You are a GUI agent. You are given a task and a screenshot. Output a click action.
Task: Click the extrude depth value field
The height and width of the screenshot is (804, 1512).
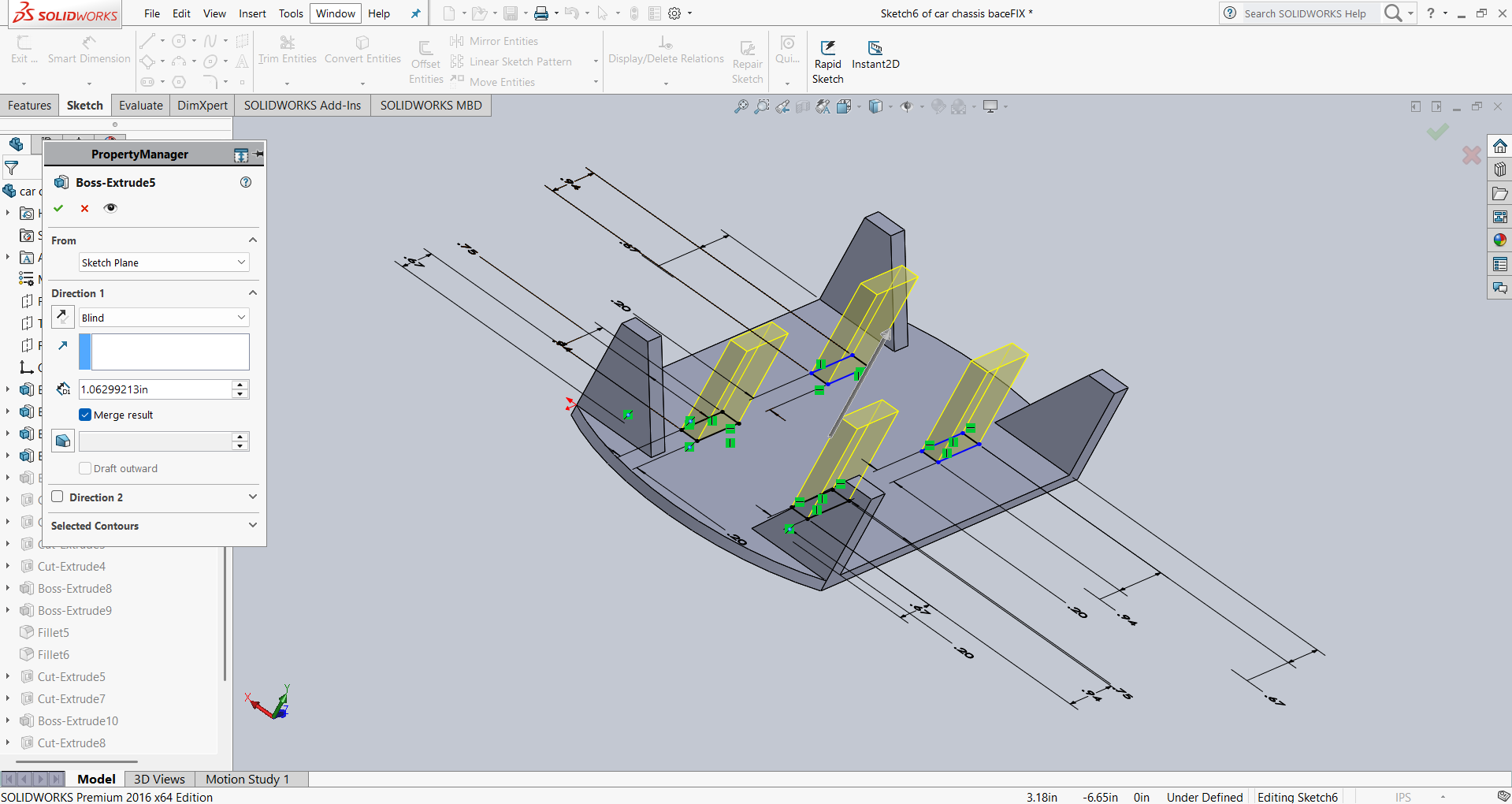pos(155,389)
